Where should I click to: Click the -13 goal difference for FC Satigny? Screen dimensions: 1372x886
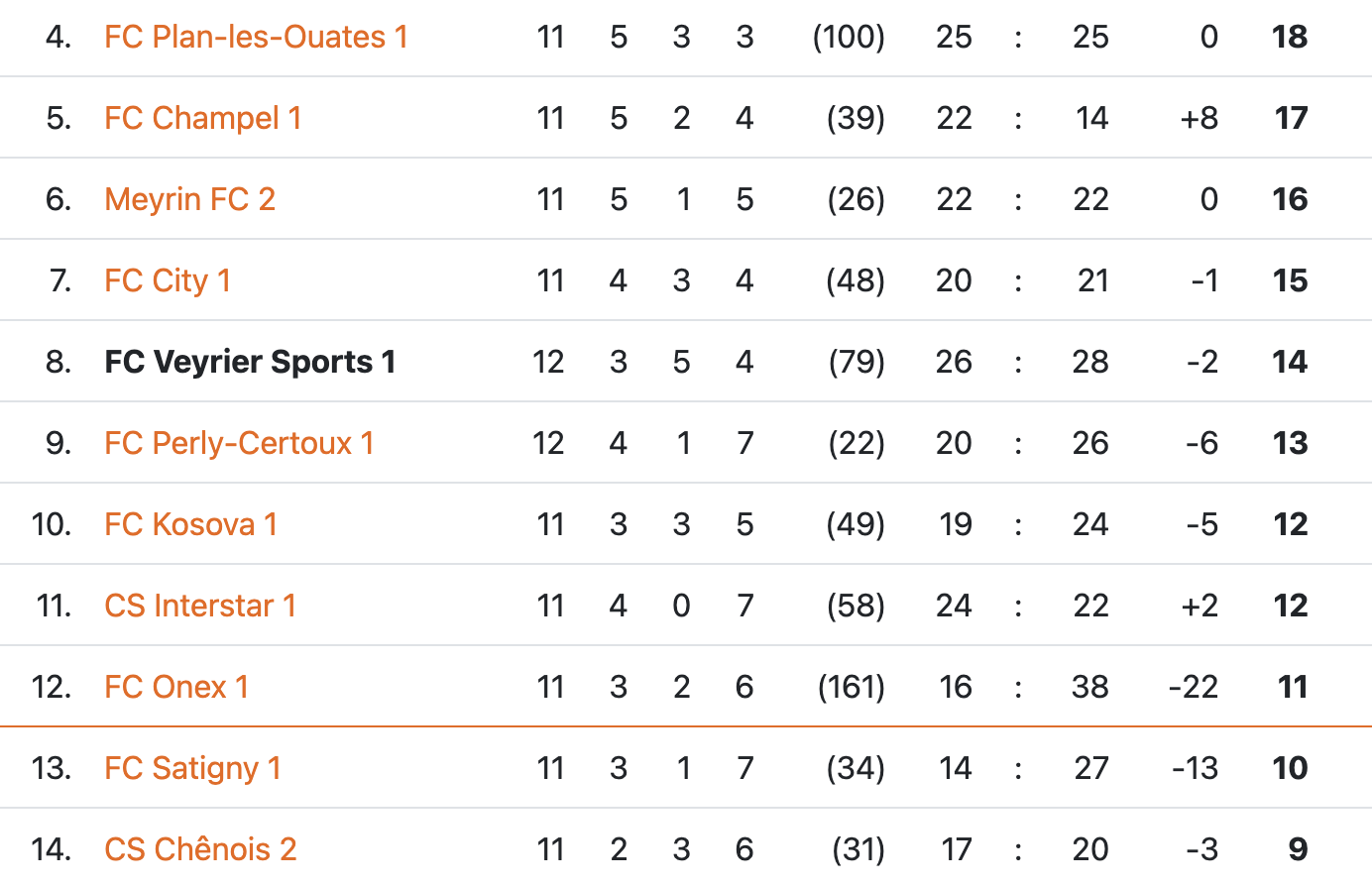click(x=1195, y=769)
